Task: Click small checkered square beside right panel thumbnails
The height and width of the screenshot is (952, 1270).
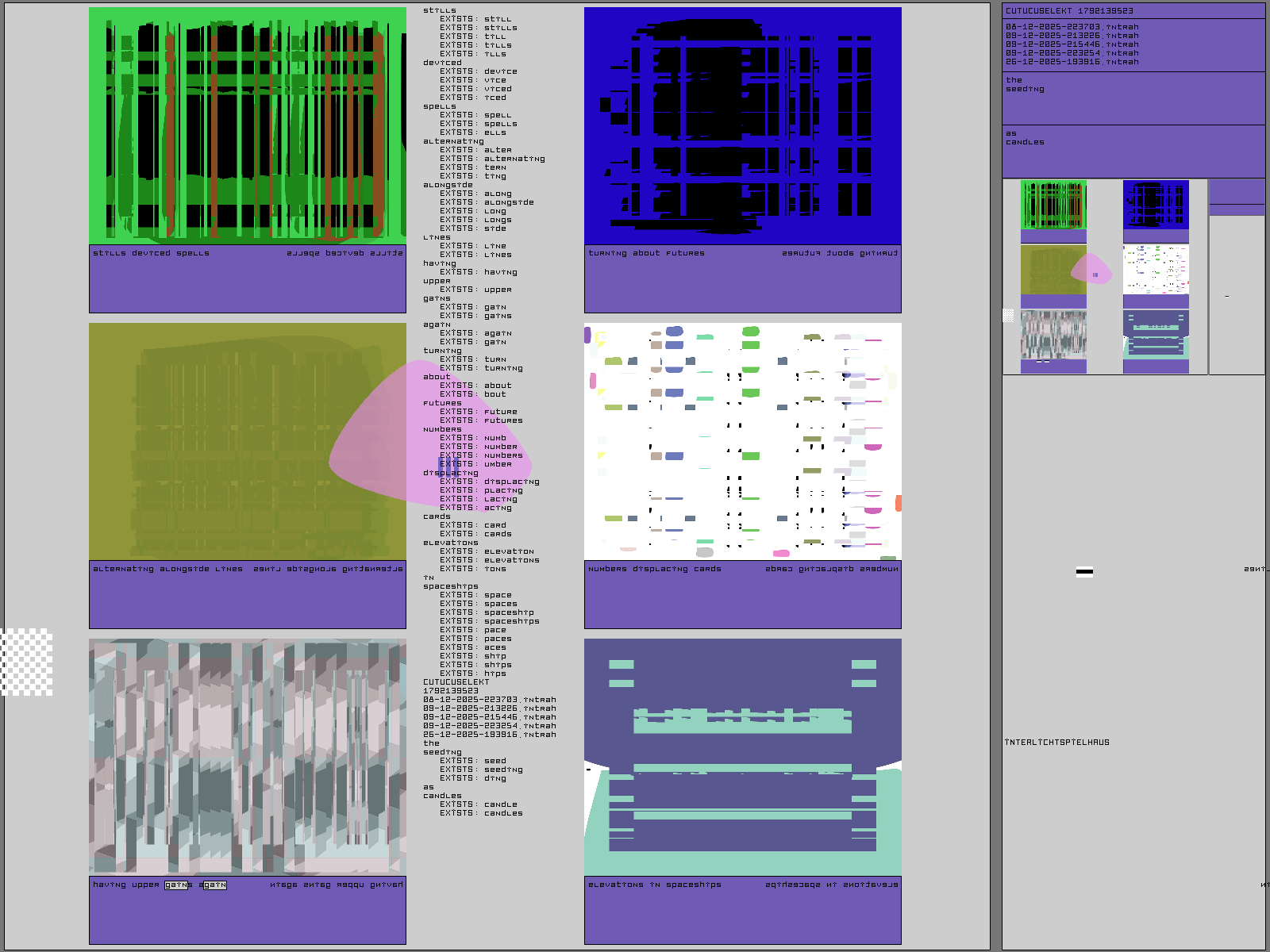Action: pyautogui.click(x=1008, y=315)
